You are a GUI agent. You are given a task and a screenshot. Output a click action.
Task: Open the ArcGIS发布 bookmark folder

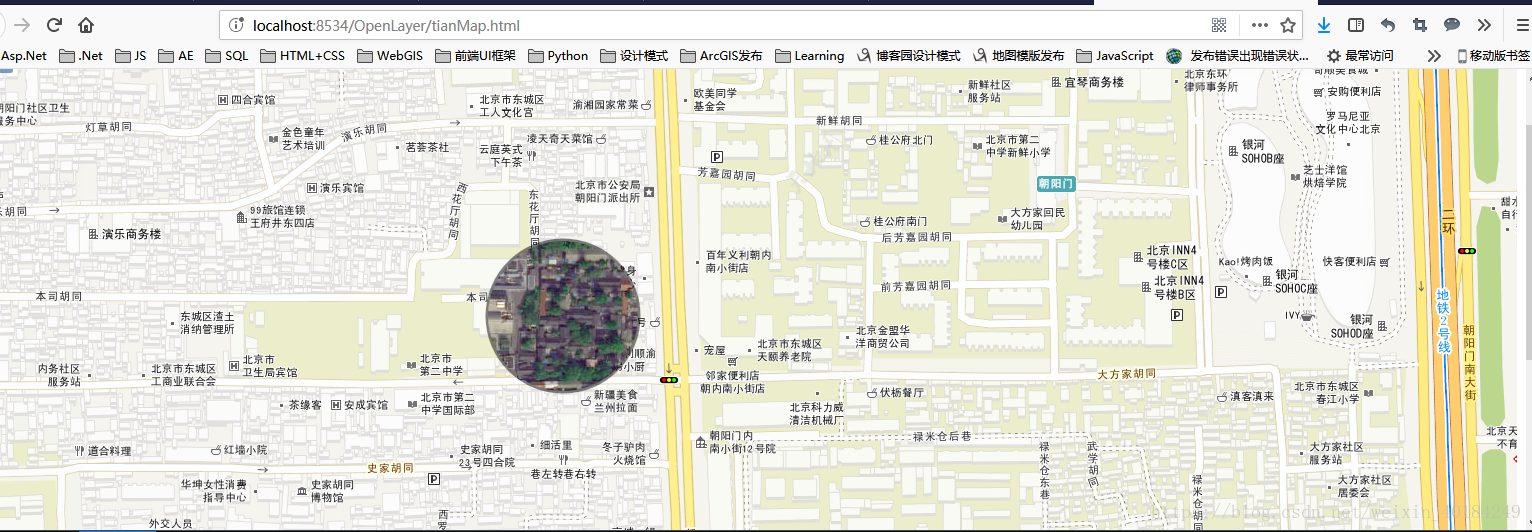tap(721, 56)
